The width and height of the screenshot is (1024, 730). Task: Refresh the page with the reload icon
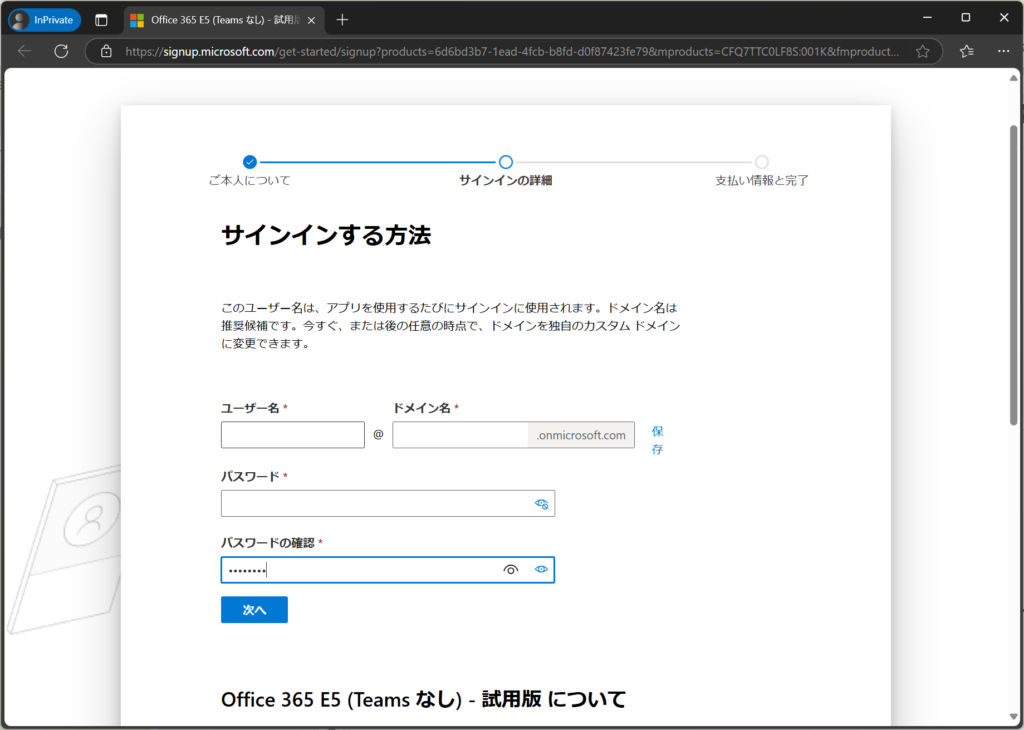coord(61,51)
